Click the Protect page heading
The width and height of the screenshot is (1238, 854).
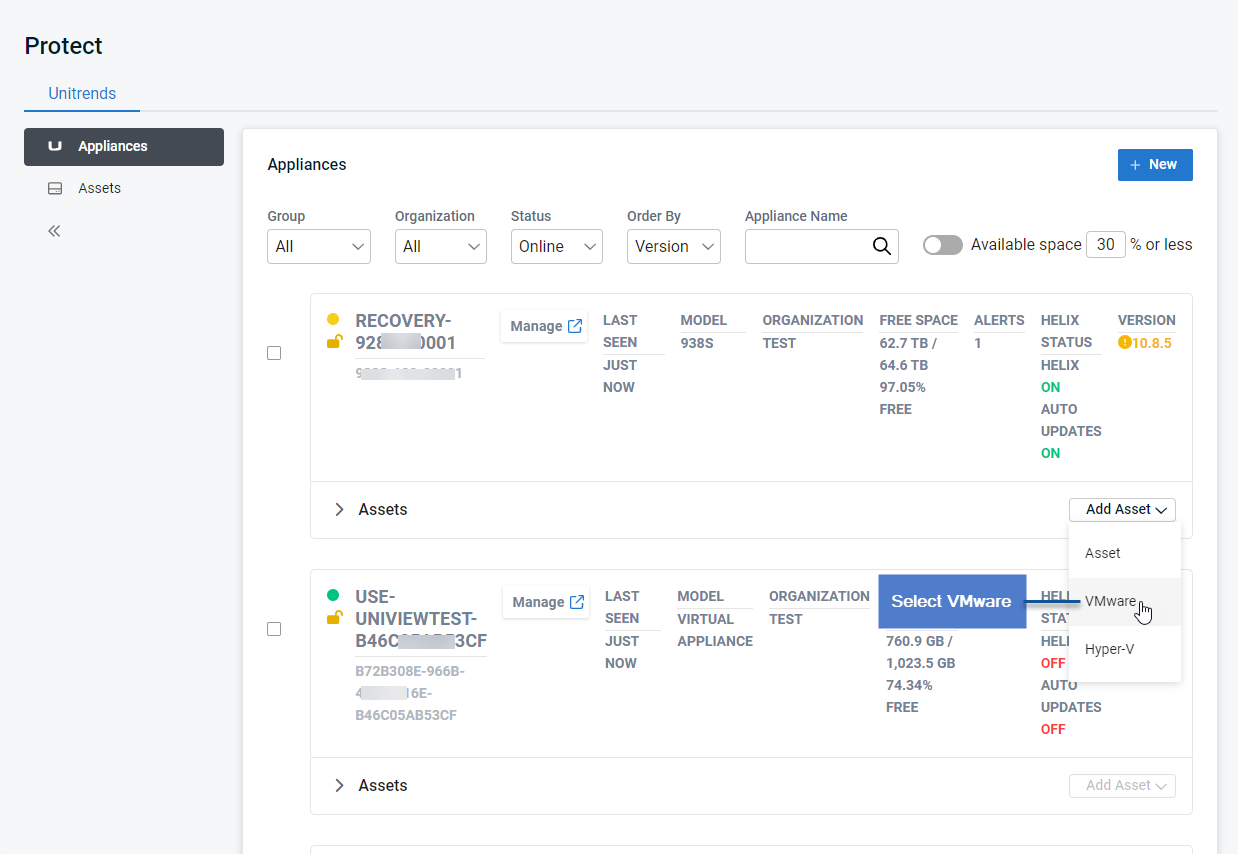point(64,46)
